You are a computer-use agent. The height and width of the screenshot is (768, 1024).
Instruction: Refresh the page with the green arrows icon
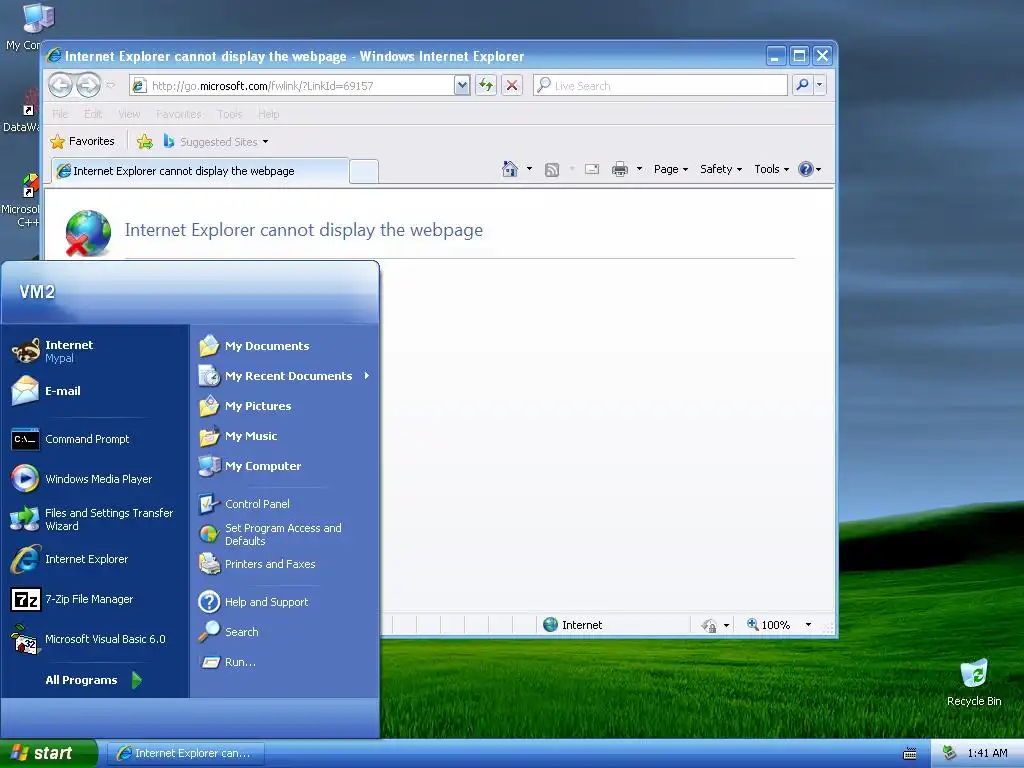[486, 85]
